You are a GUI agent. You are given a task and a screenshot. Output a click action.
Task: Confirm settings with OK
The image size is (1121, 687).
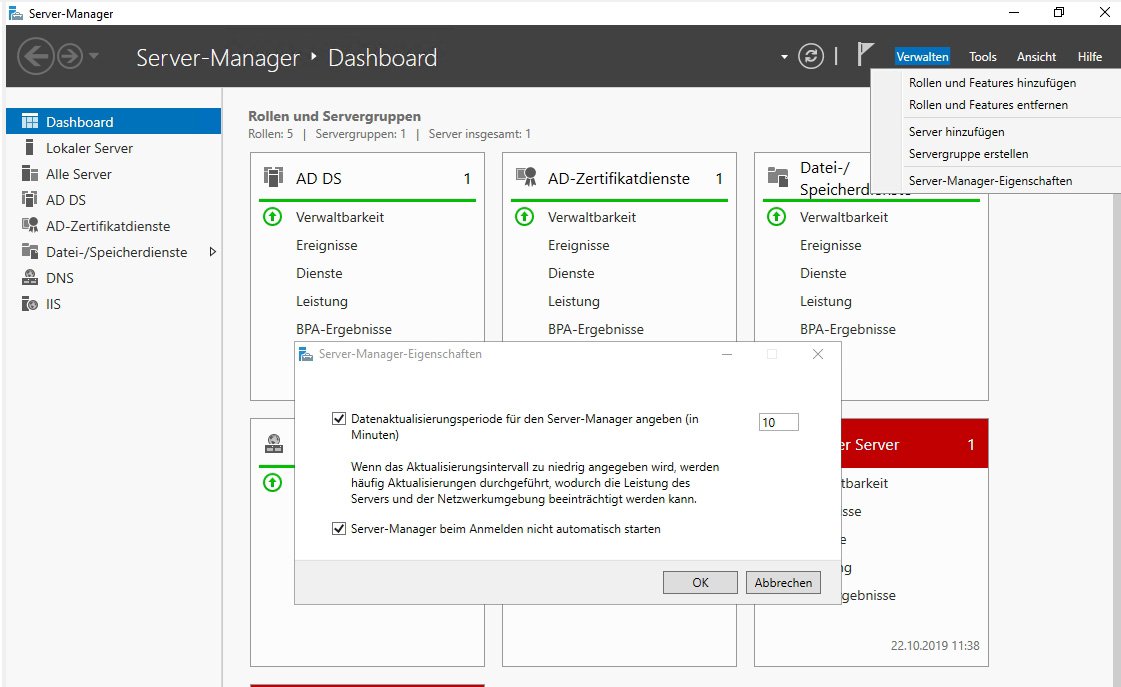(700, 581)
